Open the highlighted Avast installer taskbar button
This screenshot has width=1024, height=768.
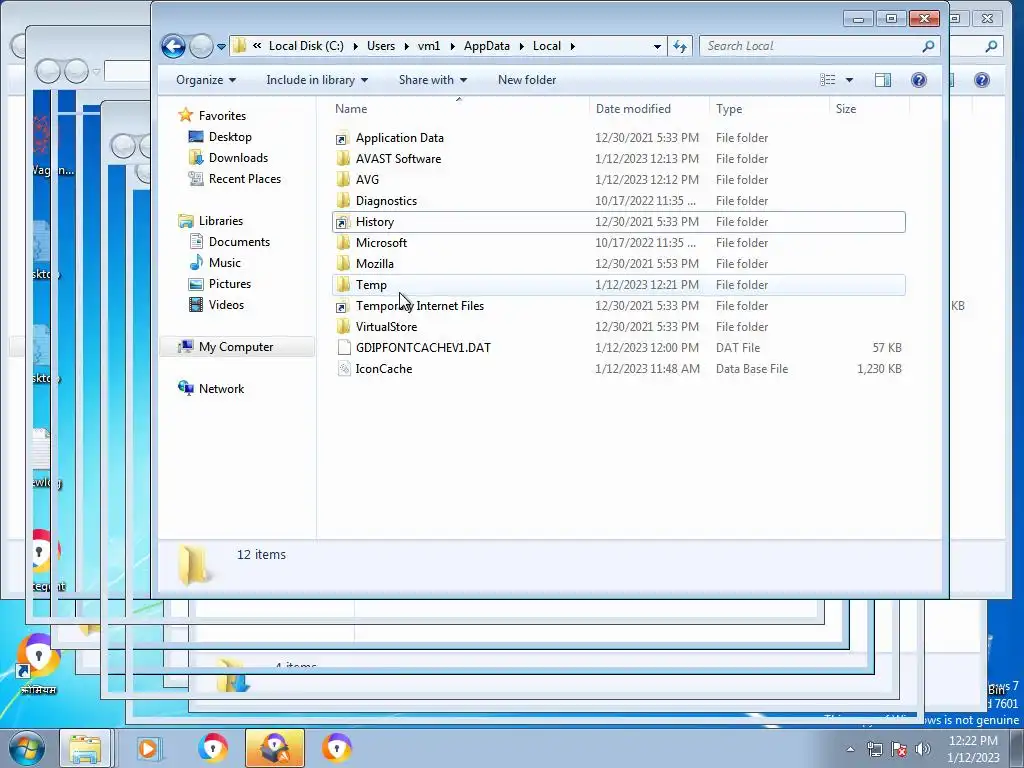(275, 748)
